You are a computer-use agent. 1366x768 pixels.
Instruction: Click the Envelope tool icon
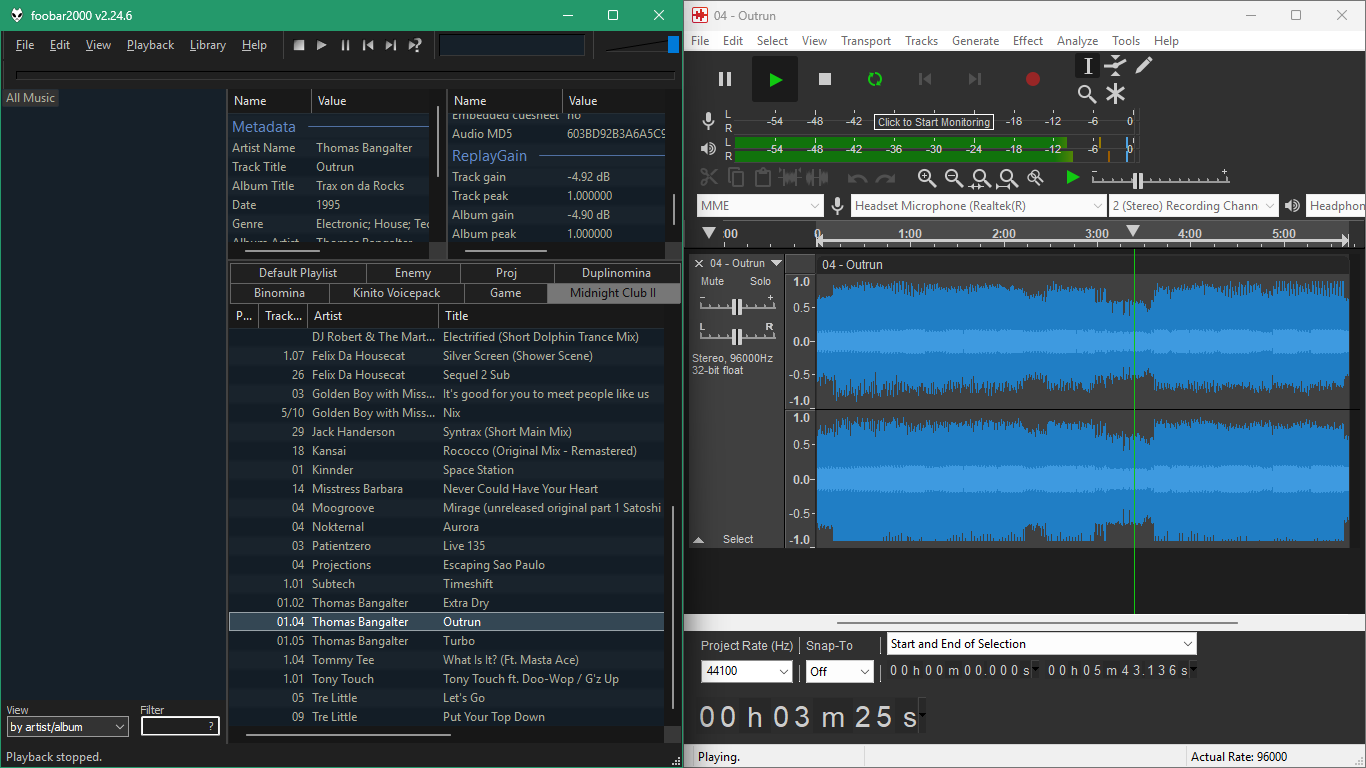click(x=1115, y=65)
